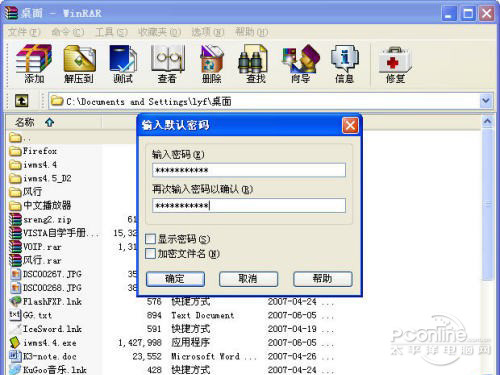Click the KuGoo音乐.lnk shortcut icon
Screen dimensions: 500x375
coord(15,369)
